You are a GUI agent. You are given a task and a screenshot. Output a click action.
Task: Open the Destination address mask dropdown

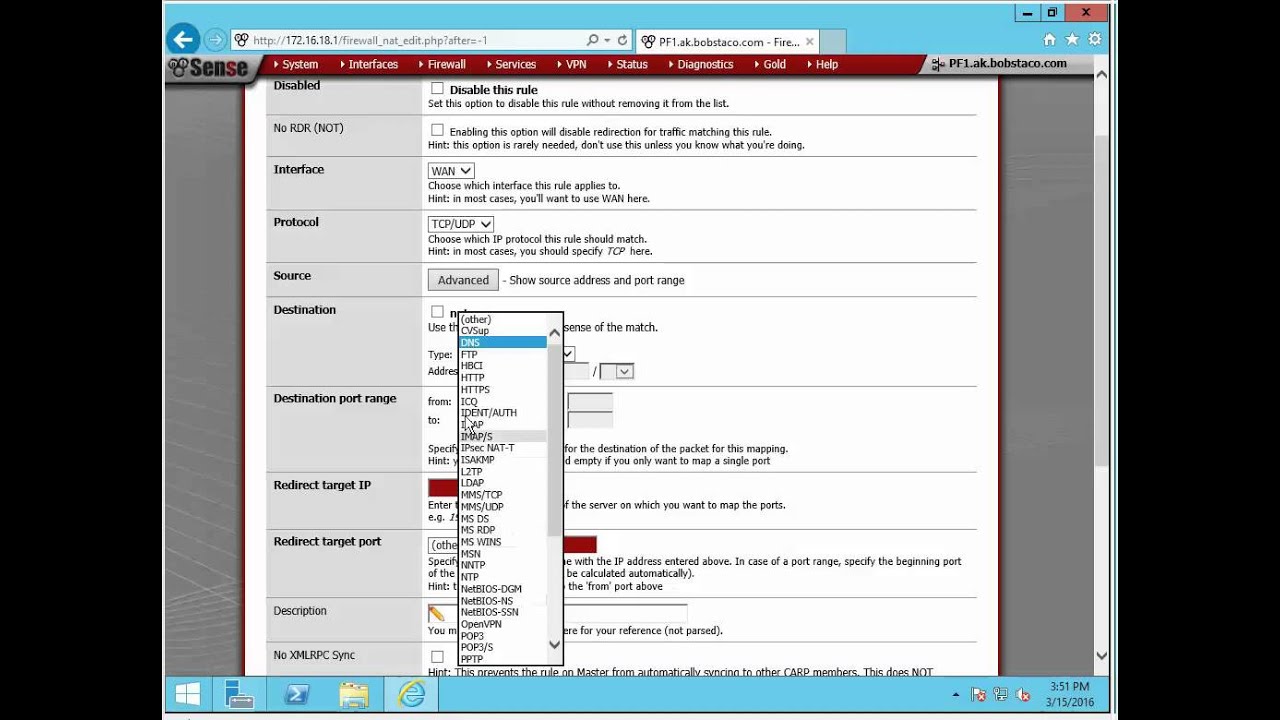click(616, 371)
